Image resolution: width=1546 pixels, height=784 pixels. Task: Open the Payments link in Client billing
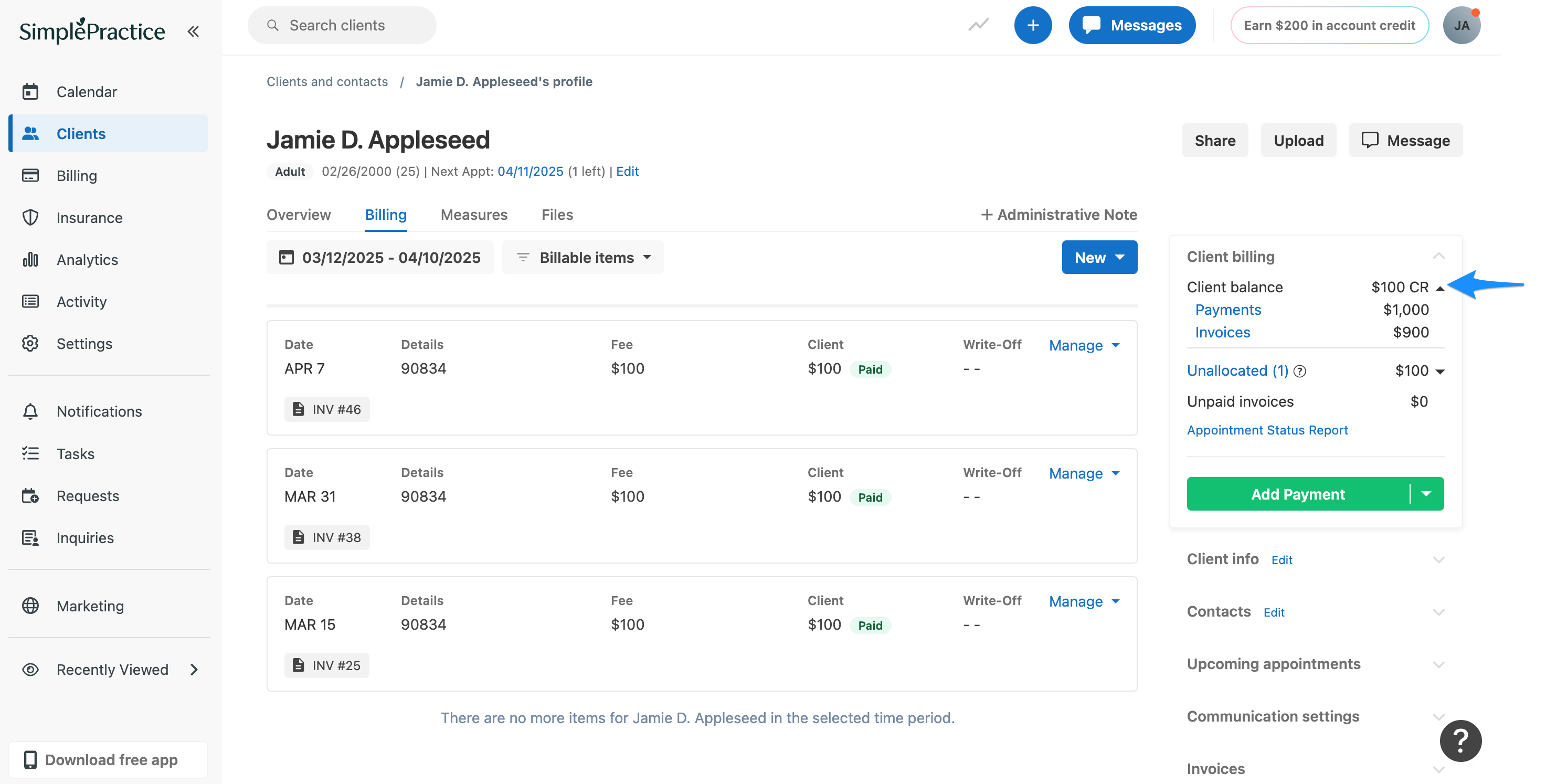pos(1228,310)
